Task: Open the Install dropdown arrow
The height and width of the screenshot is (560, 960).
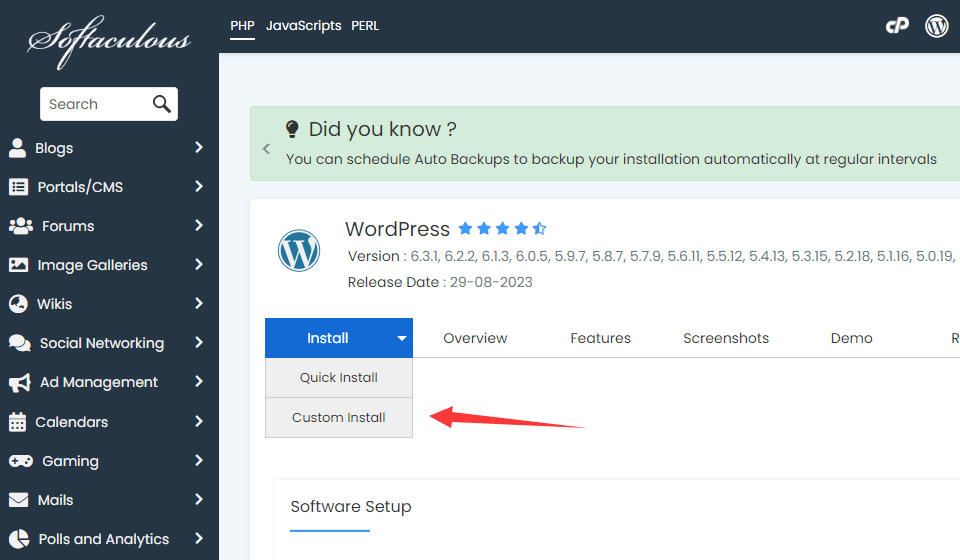Action: pyautogui.click(x=401, y=338)
